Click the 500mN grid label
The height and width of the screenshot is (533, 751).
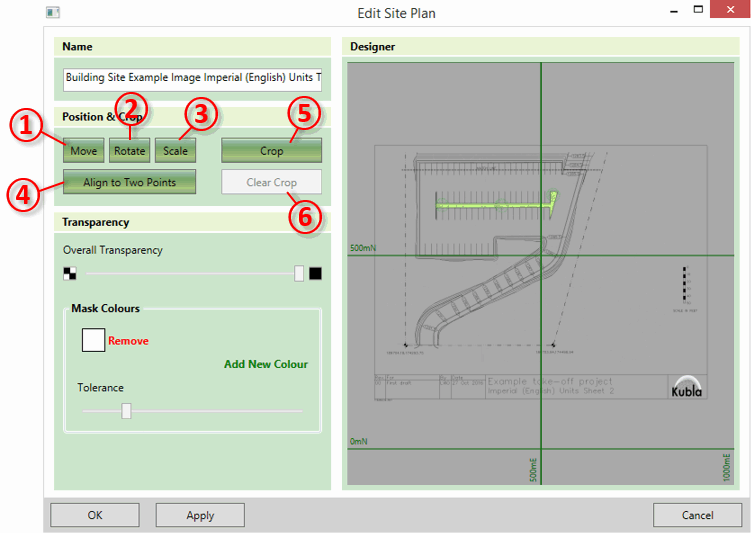pyautogui.click(x=363, y=248)
